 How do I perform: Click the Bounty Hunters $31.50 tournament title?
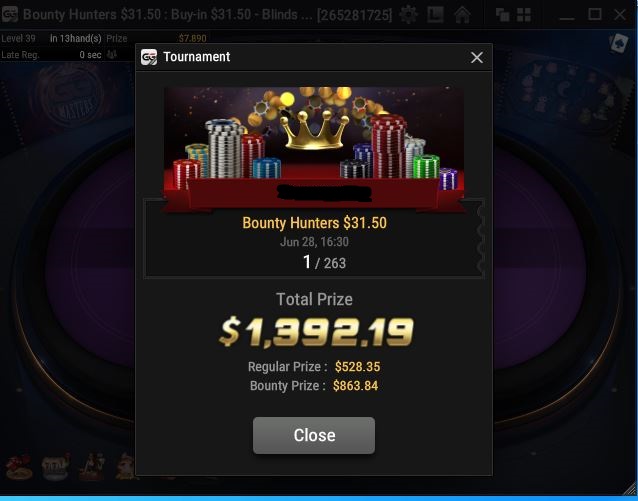314,223
